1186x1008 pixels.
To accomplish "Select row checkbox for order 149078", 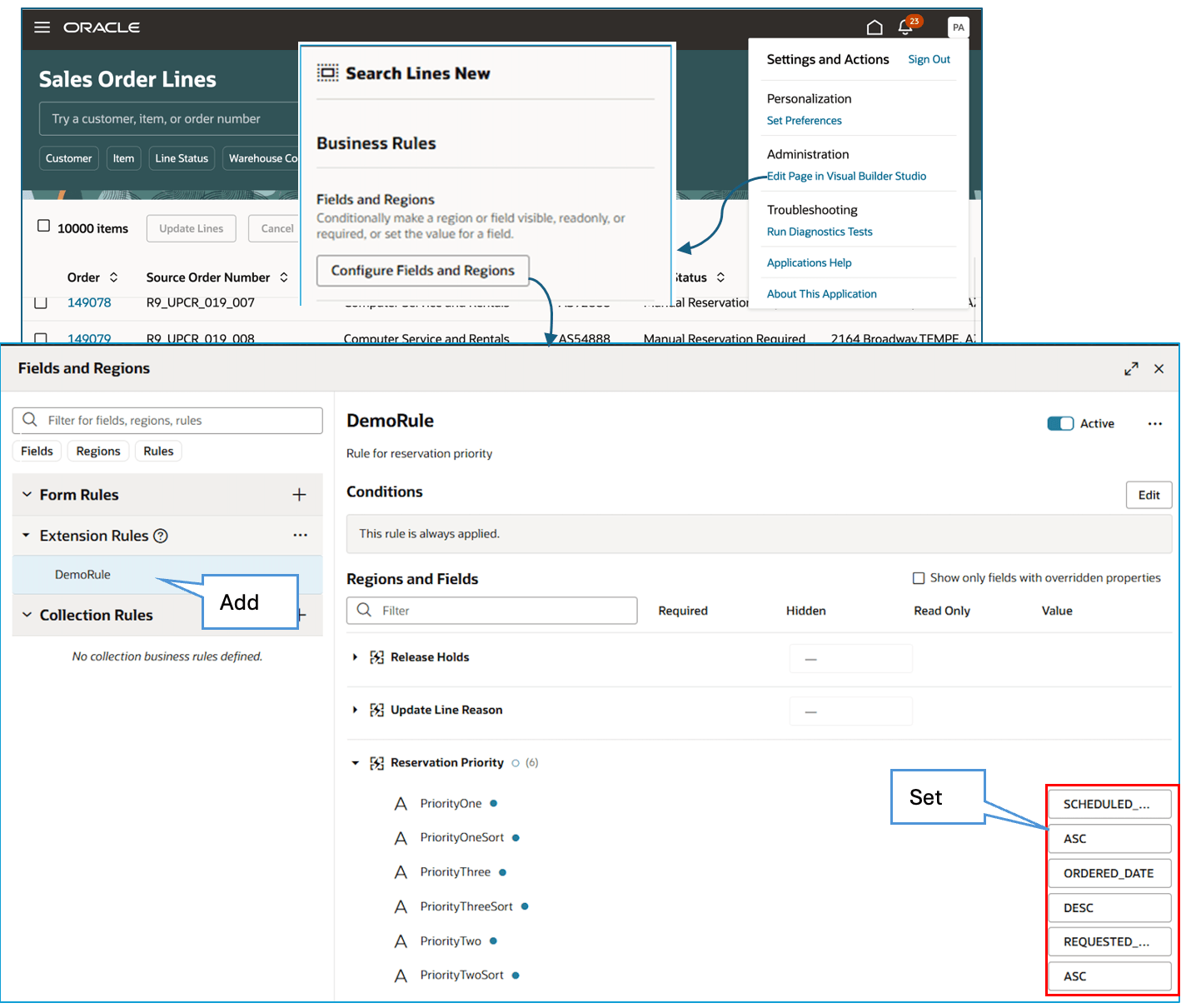I will (x=40, y=302).
